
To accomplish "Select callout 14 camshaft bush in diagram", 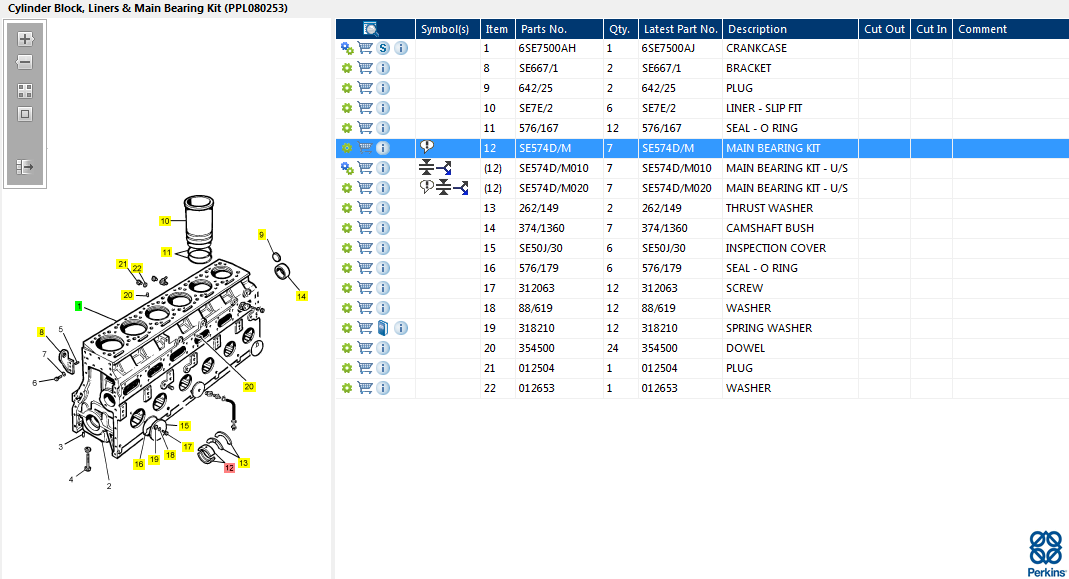I will point(301,296).
